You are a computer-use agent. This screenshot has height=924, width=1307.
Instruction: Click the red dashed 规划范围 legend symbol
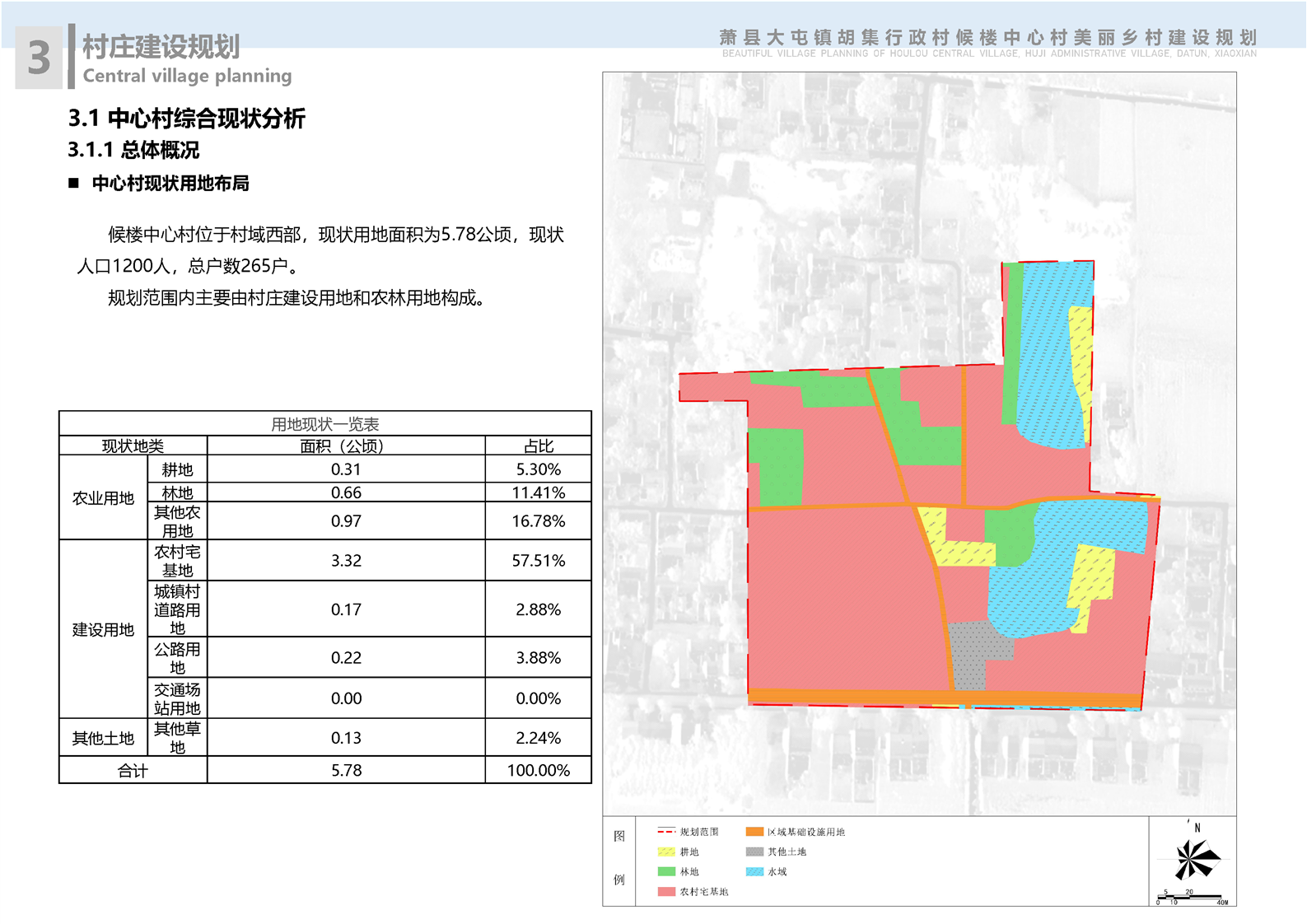pos(666,832)
